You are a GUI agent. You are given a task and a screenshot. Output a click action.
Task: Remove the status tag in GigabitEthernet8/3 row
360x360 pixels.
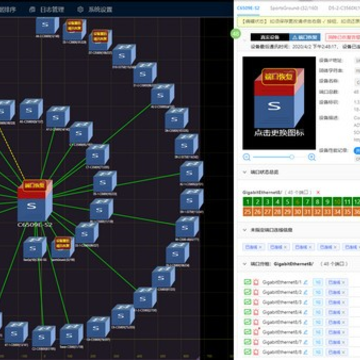pyautogui.click(x=343, y=302)
